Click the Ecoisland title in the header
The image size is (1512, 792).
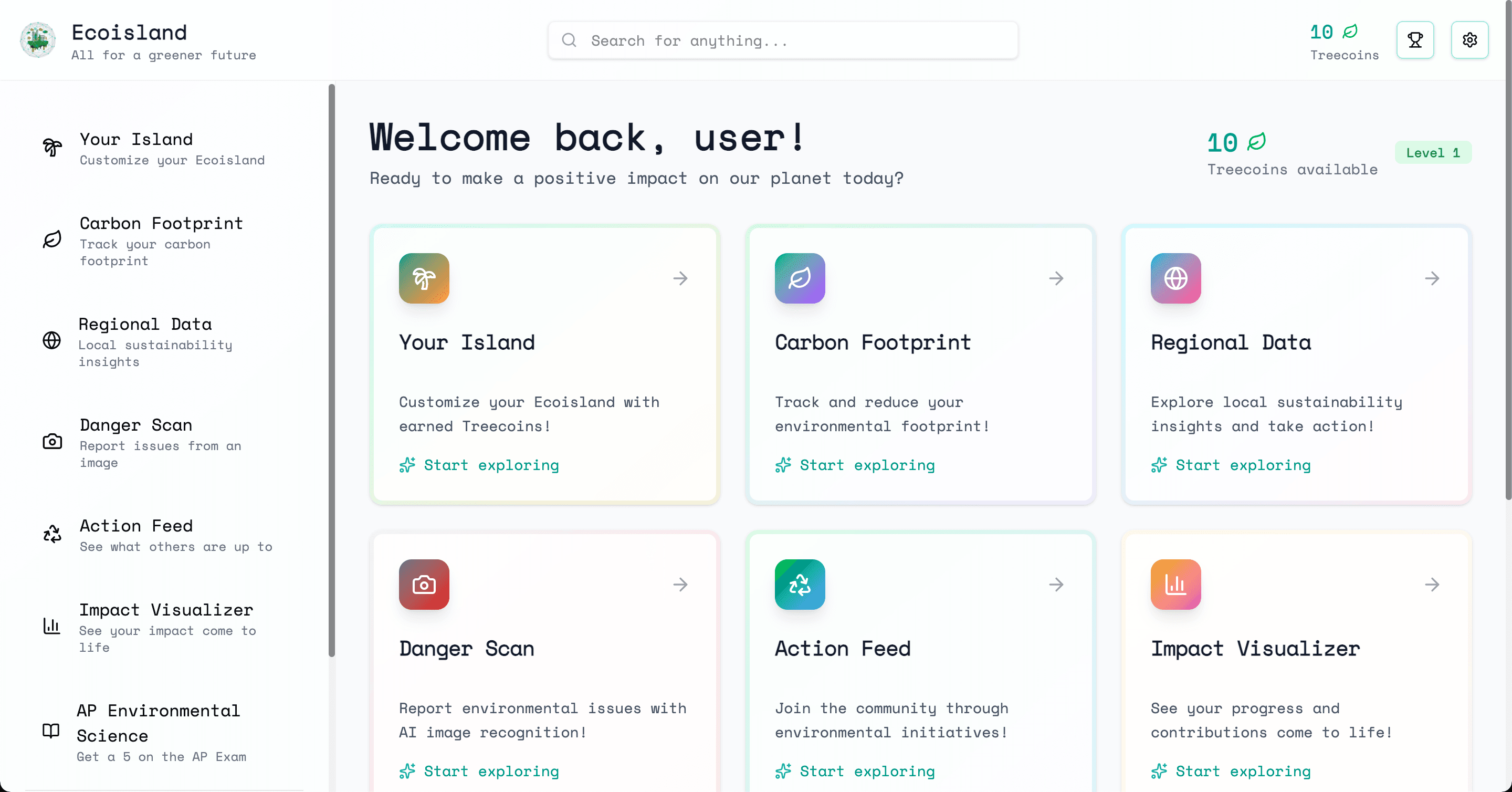[129, 32]
